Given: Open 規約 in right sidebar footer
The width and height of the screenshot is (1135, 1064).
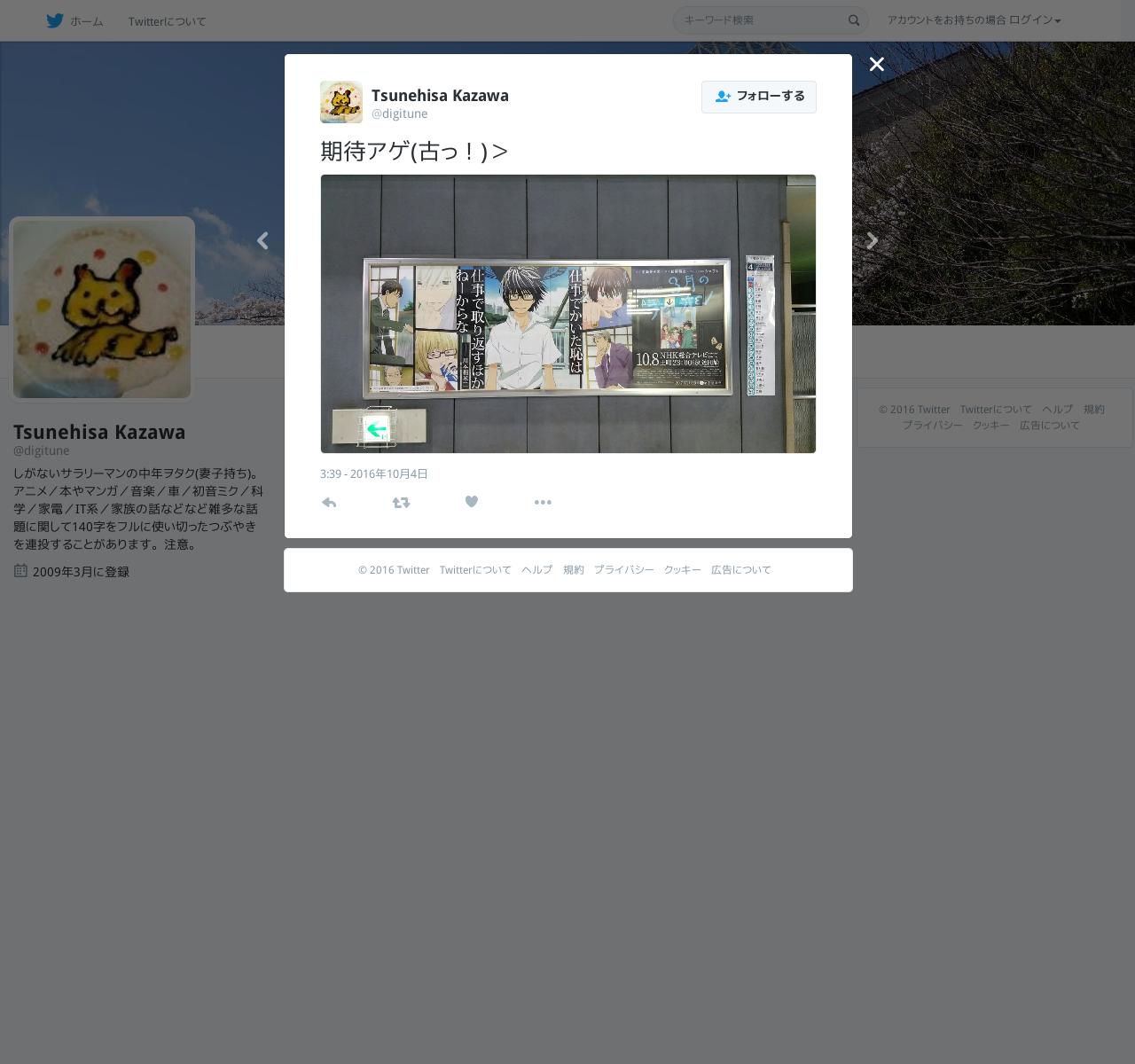Looking at the screenshot, I should click(1094, 410).
